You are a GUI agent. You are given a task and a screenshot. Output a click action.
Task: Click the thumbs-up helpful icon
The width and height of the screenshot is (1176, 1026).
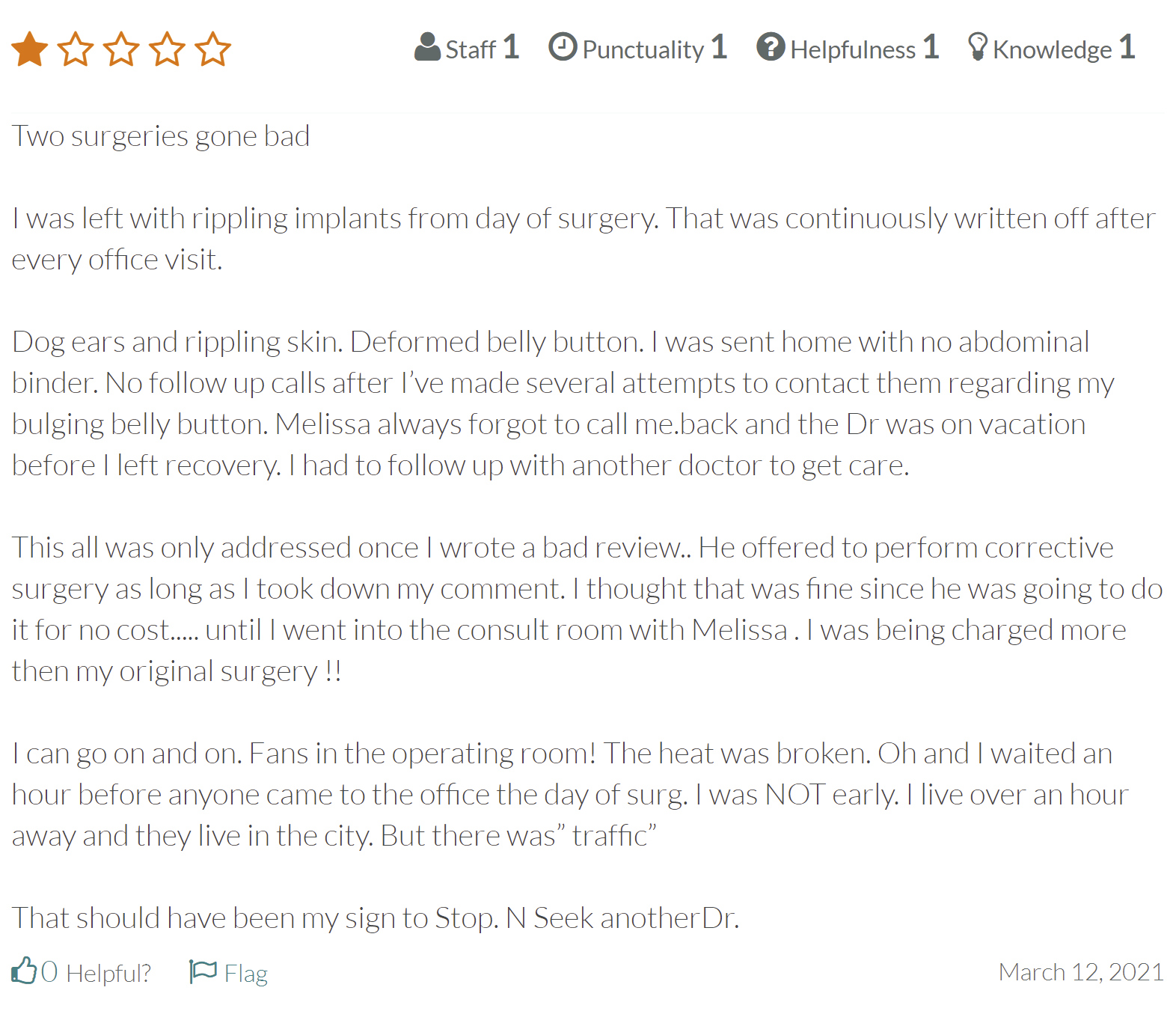pos(24,971)
